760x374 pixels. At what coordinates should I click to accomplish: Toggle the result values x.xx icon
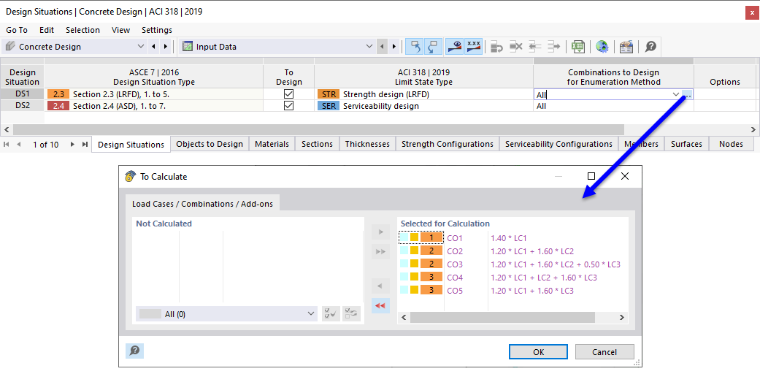pos(473,47)
